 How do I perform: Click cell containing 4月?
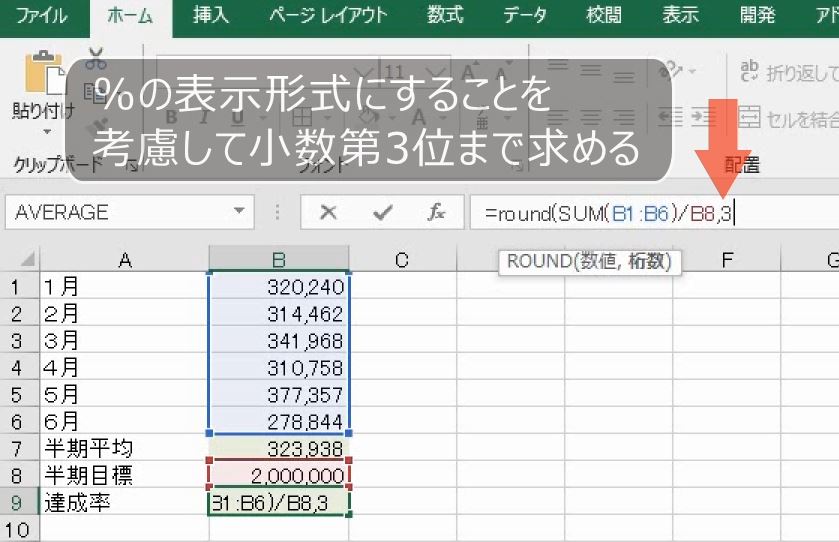124,368
